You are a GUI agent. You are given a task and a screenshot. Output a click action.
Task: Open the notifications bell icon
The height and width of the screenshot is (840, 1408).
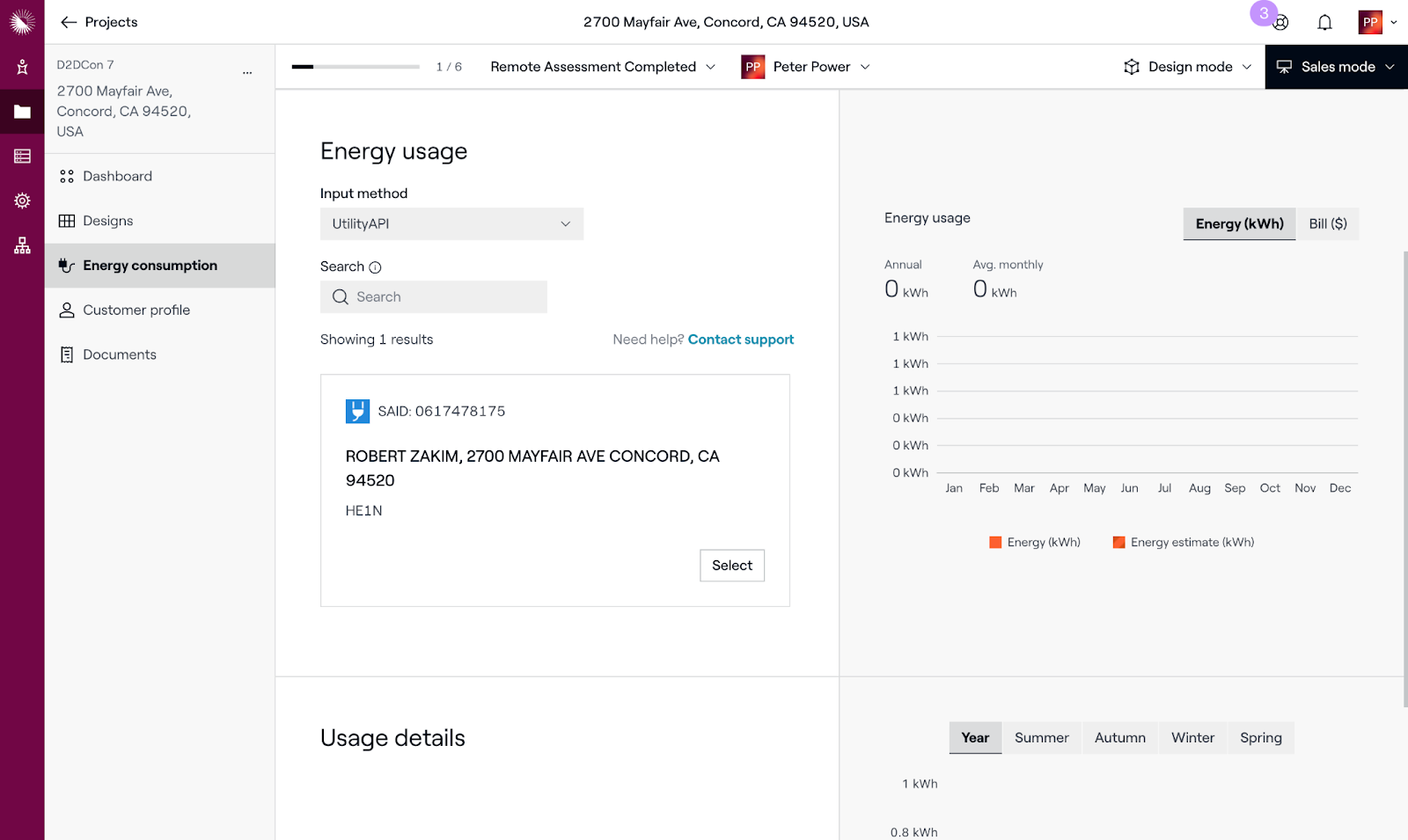tap(1324, 23)
